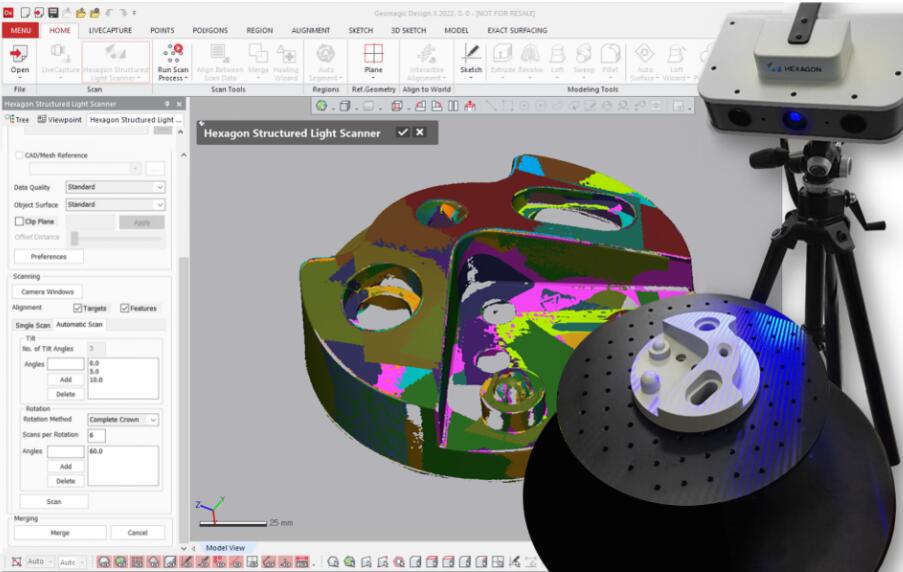Switch to the POLYGONS ribbon tab
The width and height of the screenshot is (903, 572).
[210, 30]
